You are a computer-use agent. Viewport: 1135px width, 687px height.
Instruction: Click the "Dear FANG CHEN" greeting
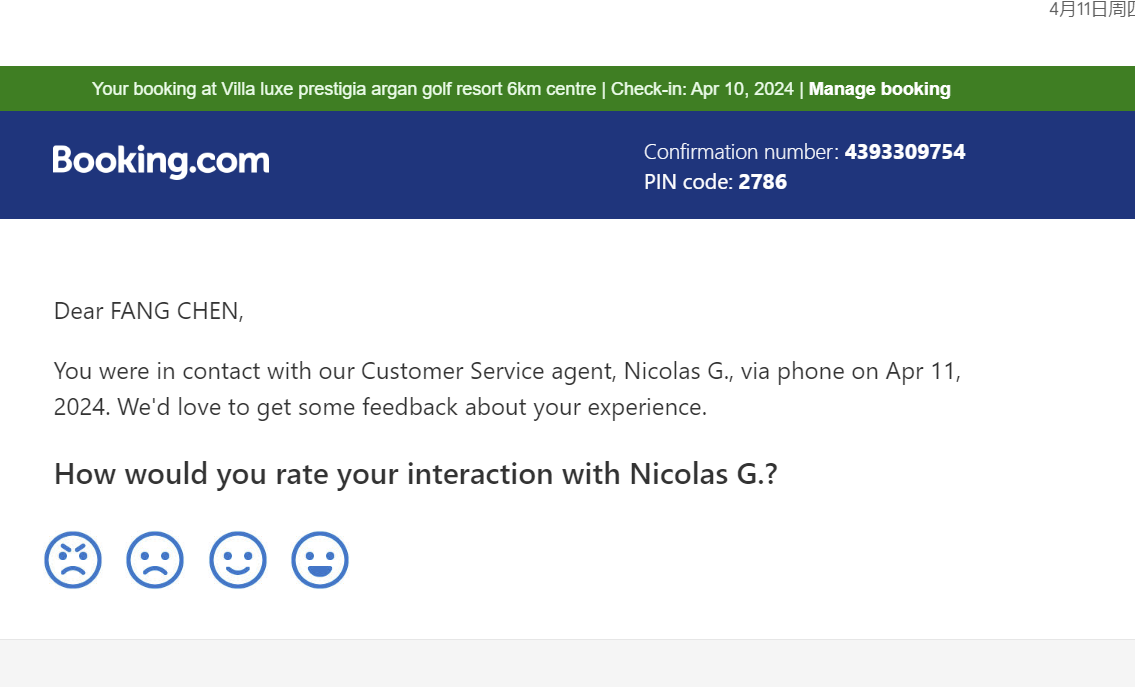[149, 311]
